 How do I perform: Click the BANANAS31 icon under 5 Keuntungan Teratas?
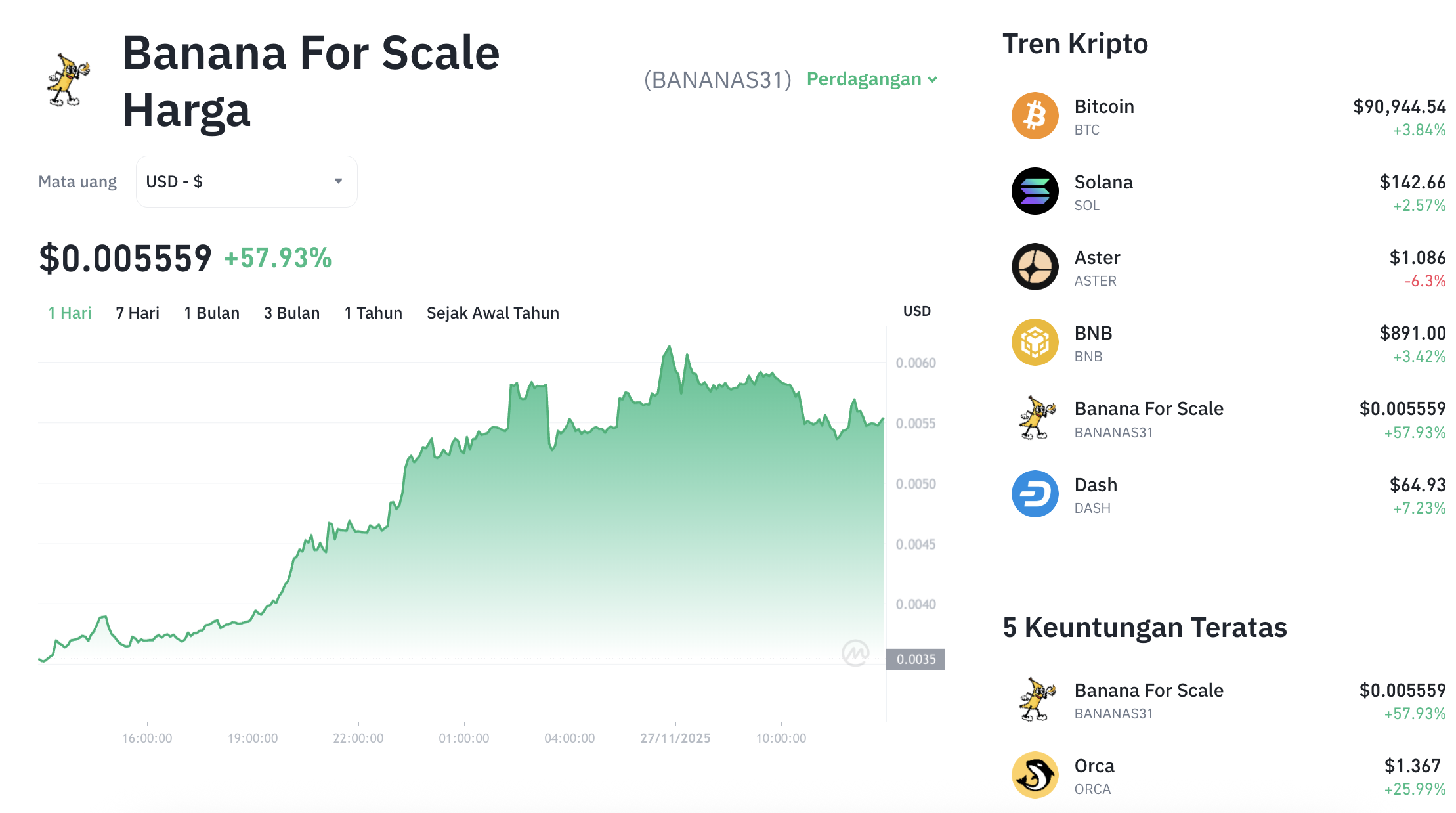point(1035,699)
